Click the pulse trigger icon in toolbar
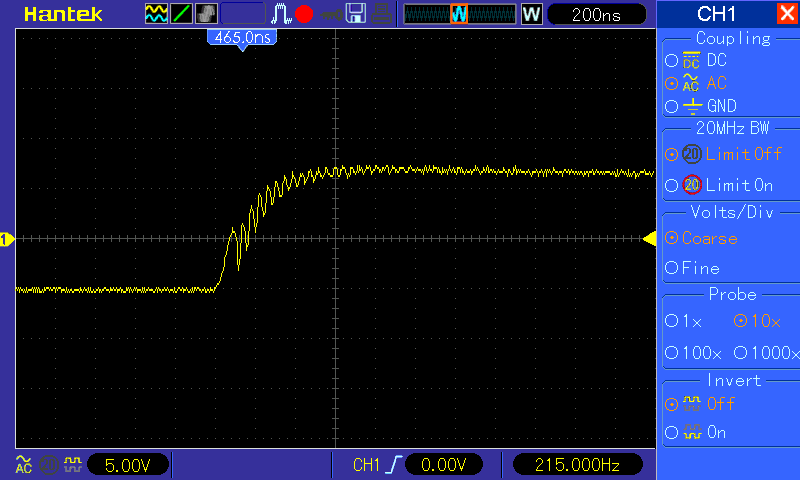Image resolution: width=800 pixels, height=480 pixels. [x=281, y=14]
